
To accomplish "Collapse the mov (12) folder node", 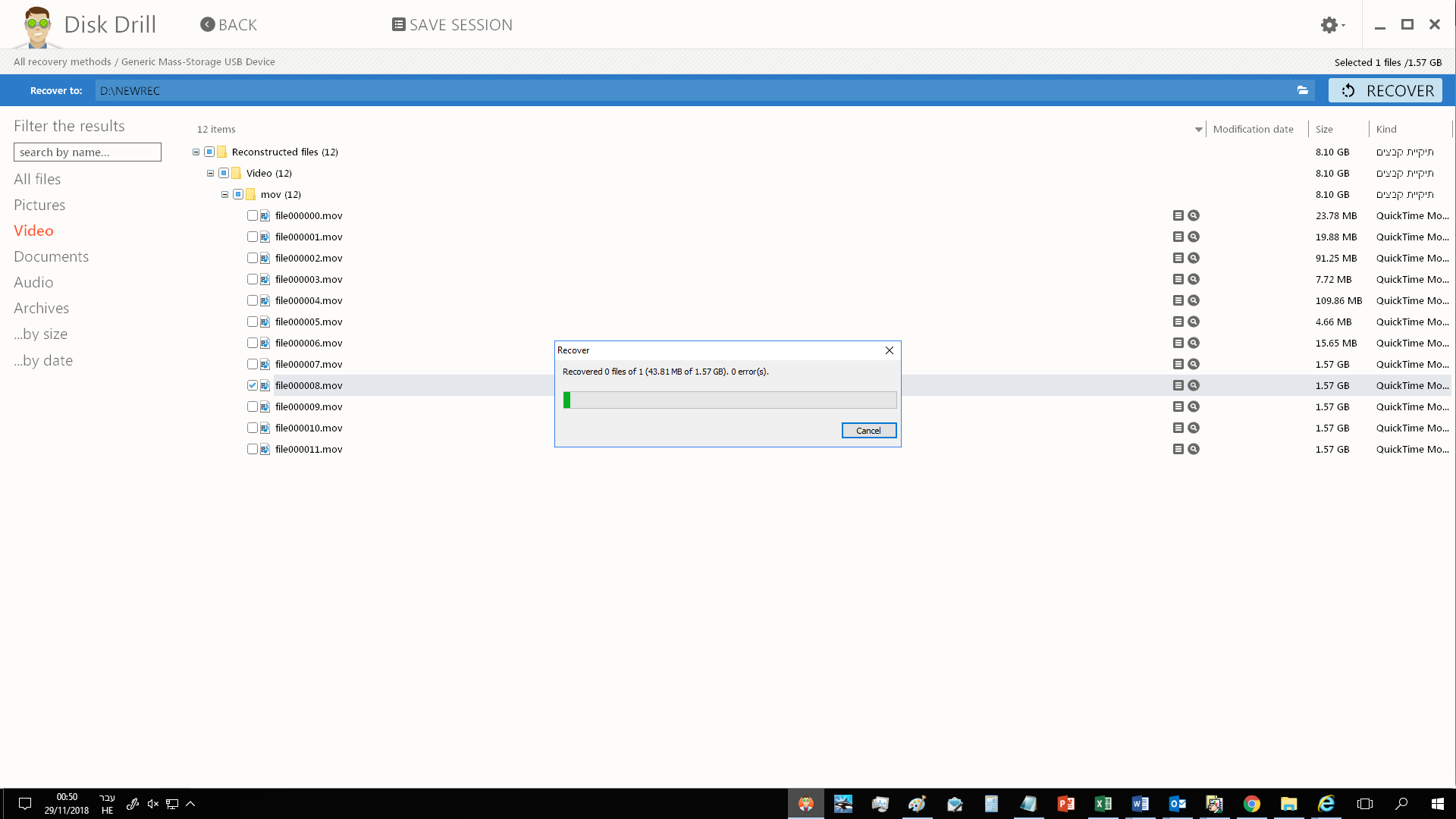I will pyautogui.click(x=224, y=194).
